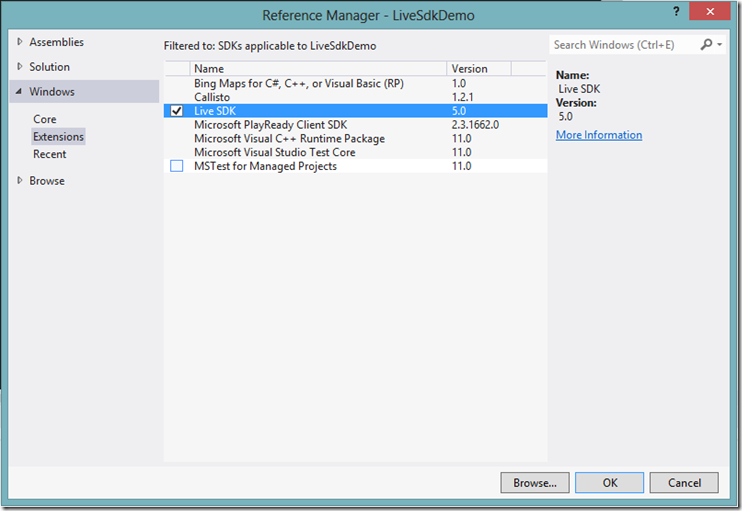Open the Recent subcategory

pyautogui.click(x=49, y=154)
